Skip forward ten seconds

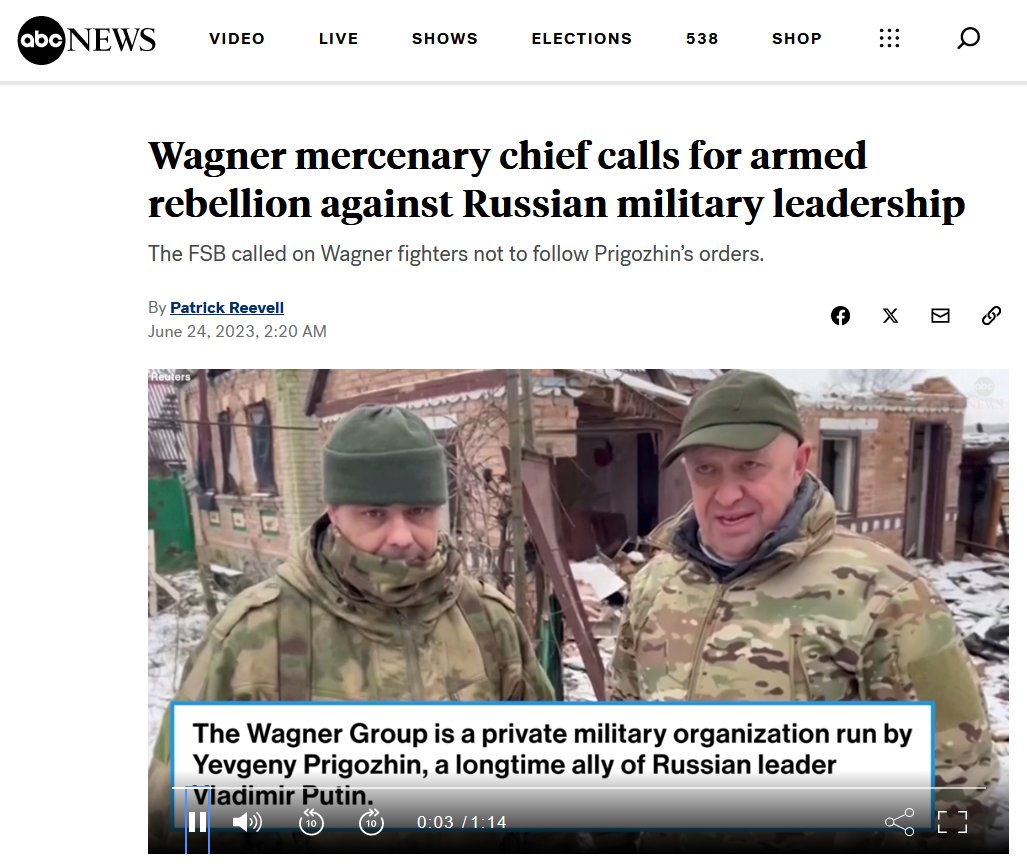coord(371,821)
